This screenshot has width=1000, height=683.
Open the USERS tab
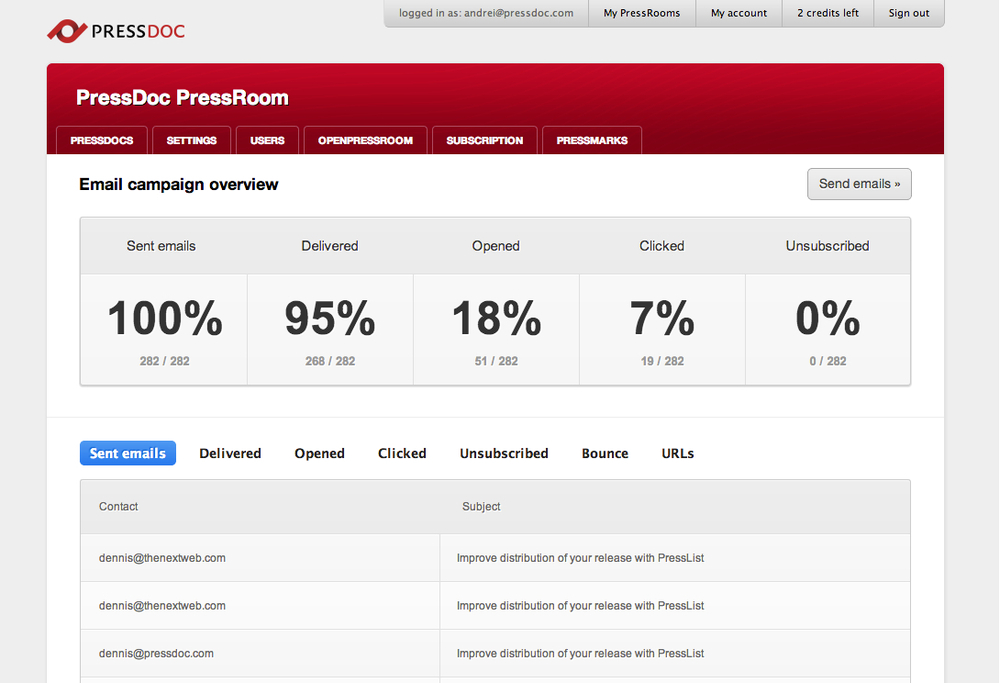pyautogui.click(x=267, y=141)
